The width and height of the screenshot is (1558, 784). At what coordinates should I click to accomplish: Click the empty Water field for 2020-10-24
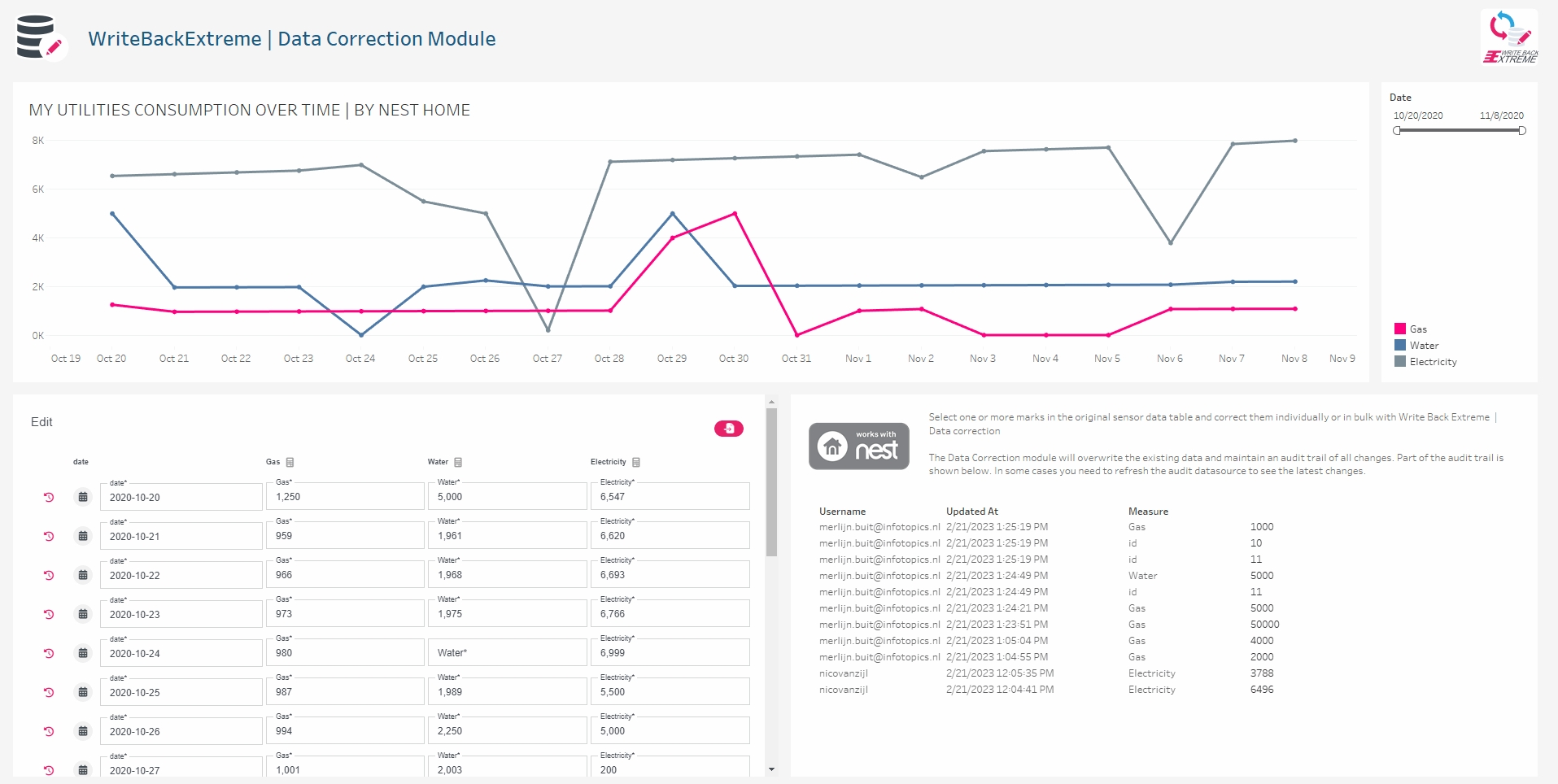point(507,653)
